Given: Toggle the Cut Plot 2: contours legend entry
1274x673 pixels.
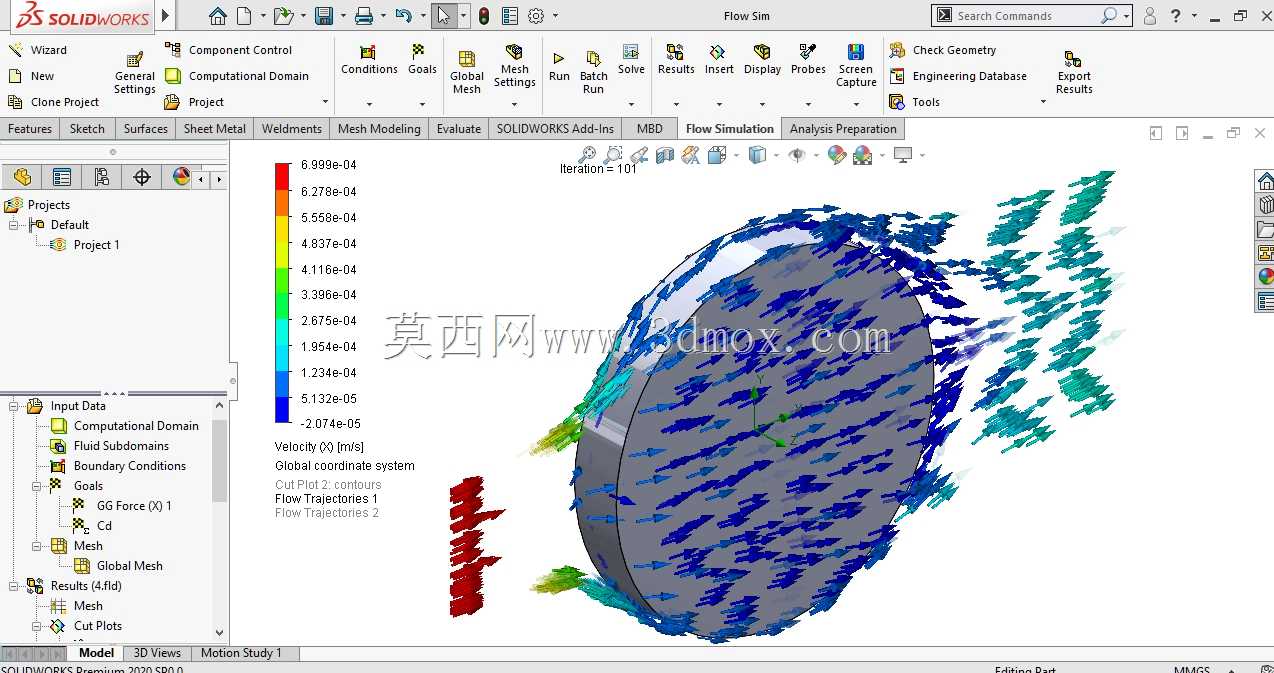Looking at the screenshot, I should tap(328, 485).
